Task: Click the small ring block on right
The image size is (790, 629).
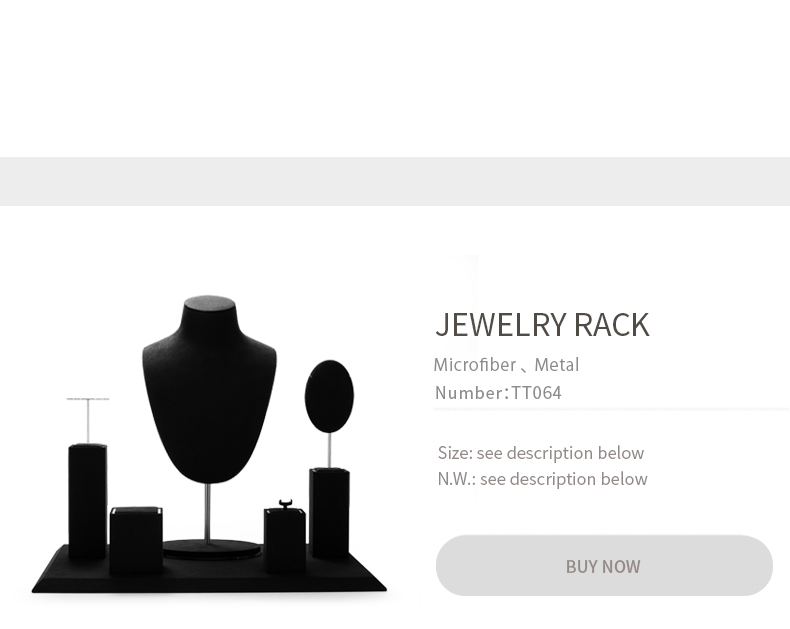Action: pos(284,538)
